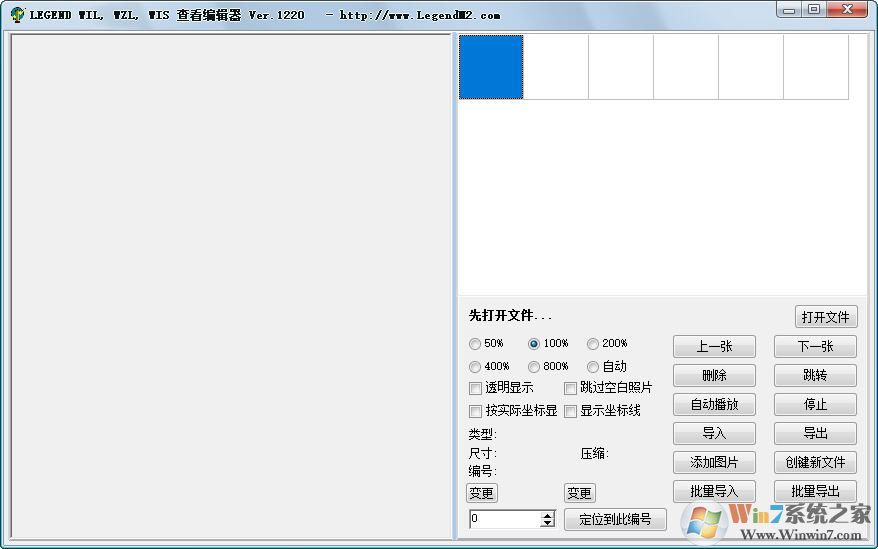Go to previous image with 上一张
This screenshot has width=878, height=549.
714,346
